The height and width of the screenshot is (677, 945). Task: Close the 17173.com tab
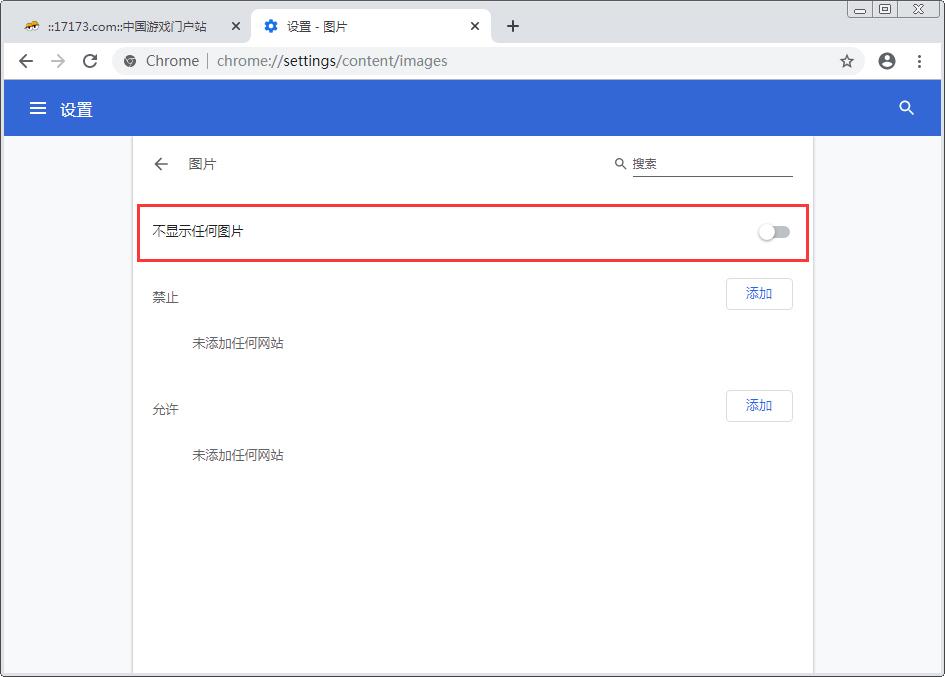[x=236, y=27]
